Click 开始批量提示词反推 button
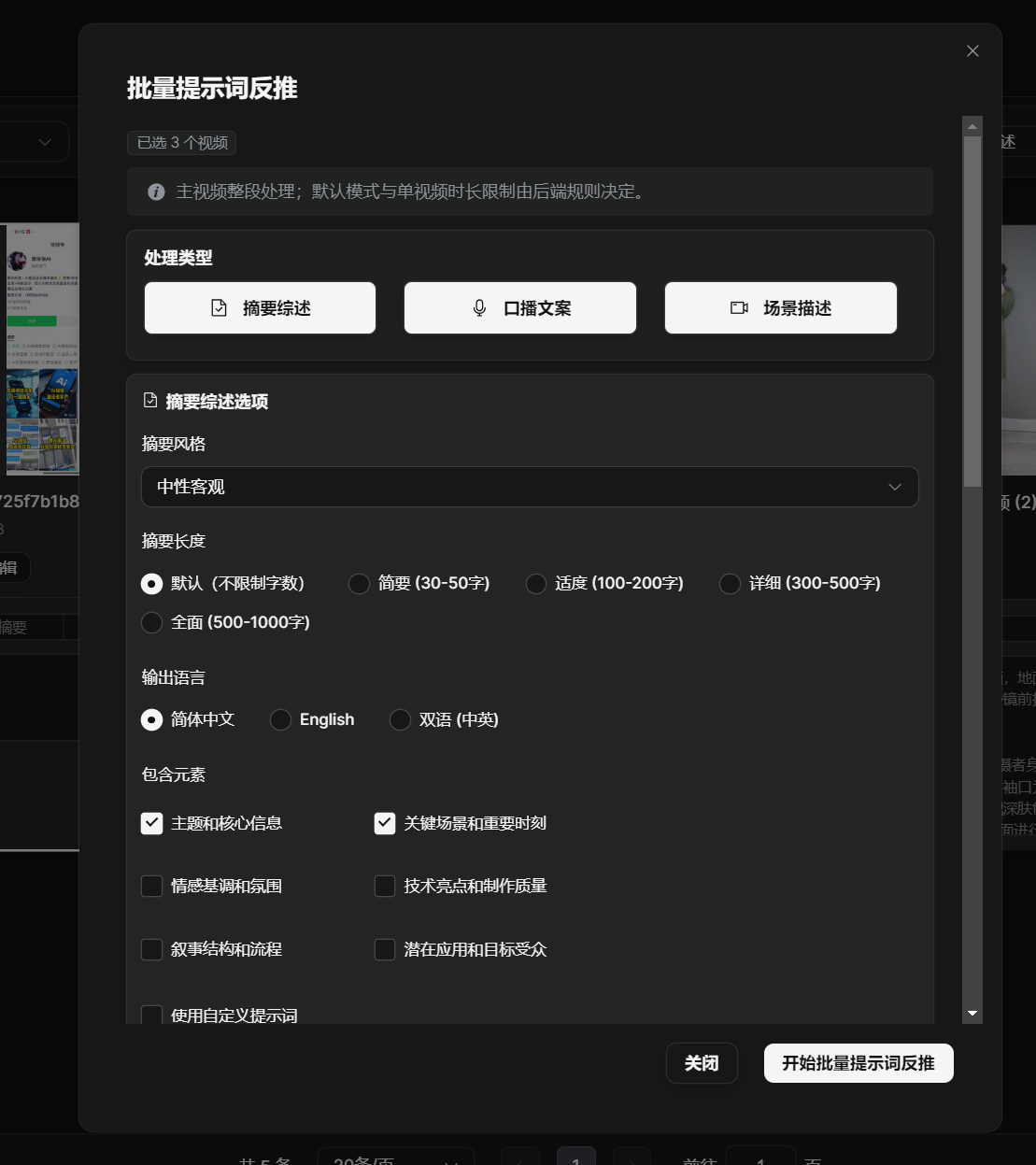This screenshot has width=1036, height=1165. pos(859,1063)
